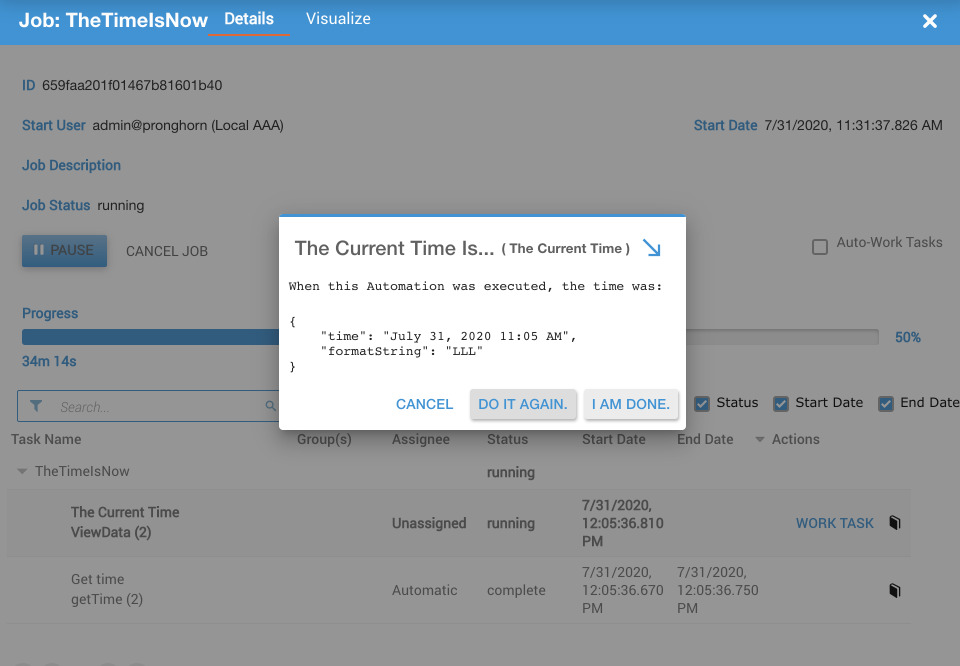Select the Details tab
Screen dimensions: 960x666
249,19
